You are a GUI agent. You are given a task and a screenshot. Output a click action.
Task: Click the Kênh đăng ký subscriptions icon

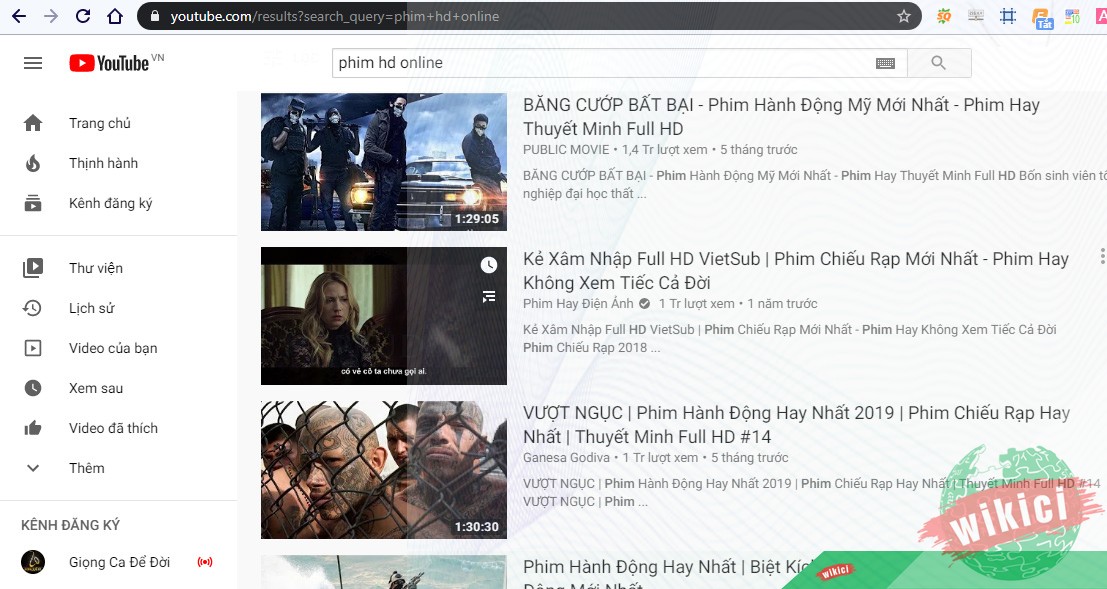pyautogui.click(x=33, y=203)
